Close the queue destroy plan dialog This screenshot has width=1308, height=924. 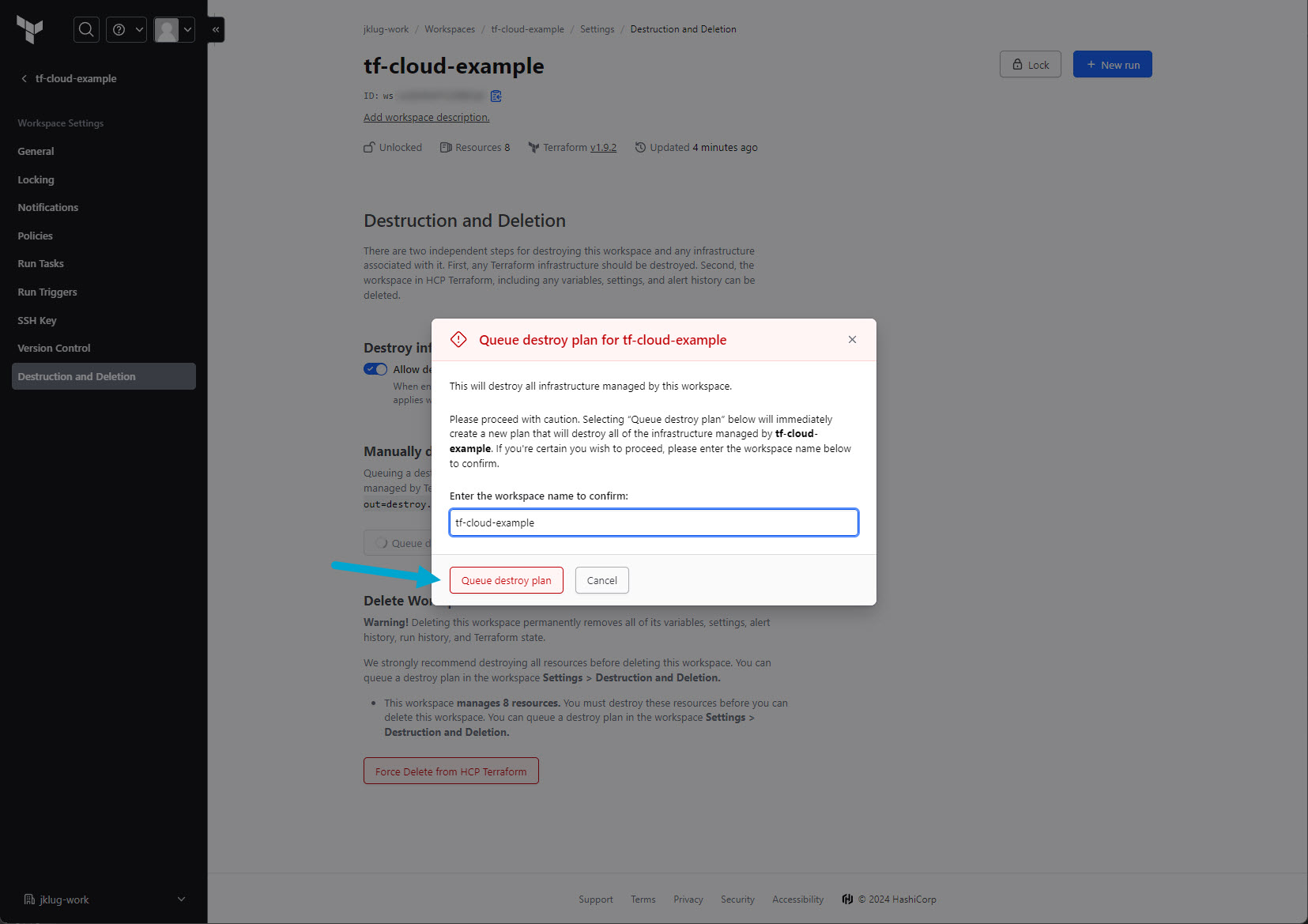(x=852, y=340)
